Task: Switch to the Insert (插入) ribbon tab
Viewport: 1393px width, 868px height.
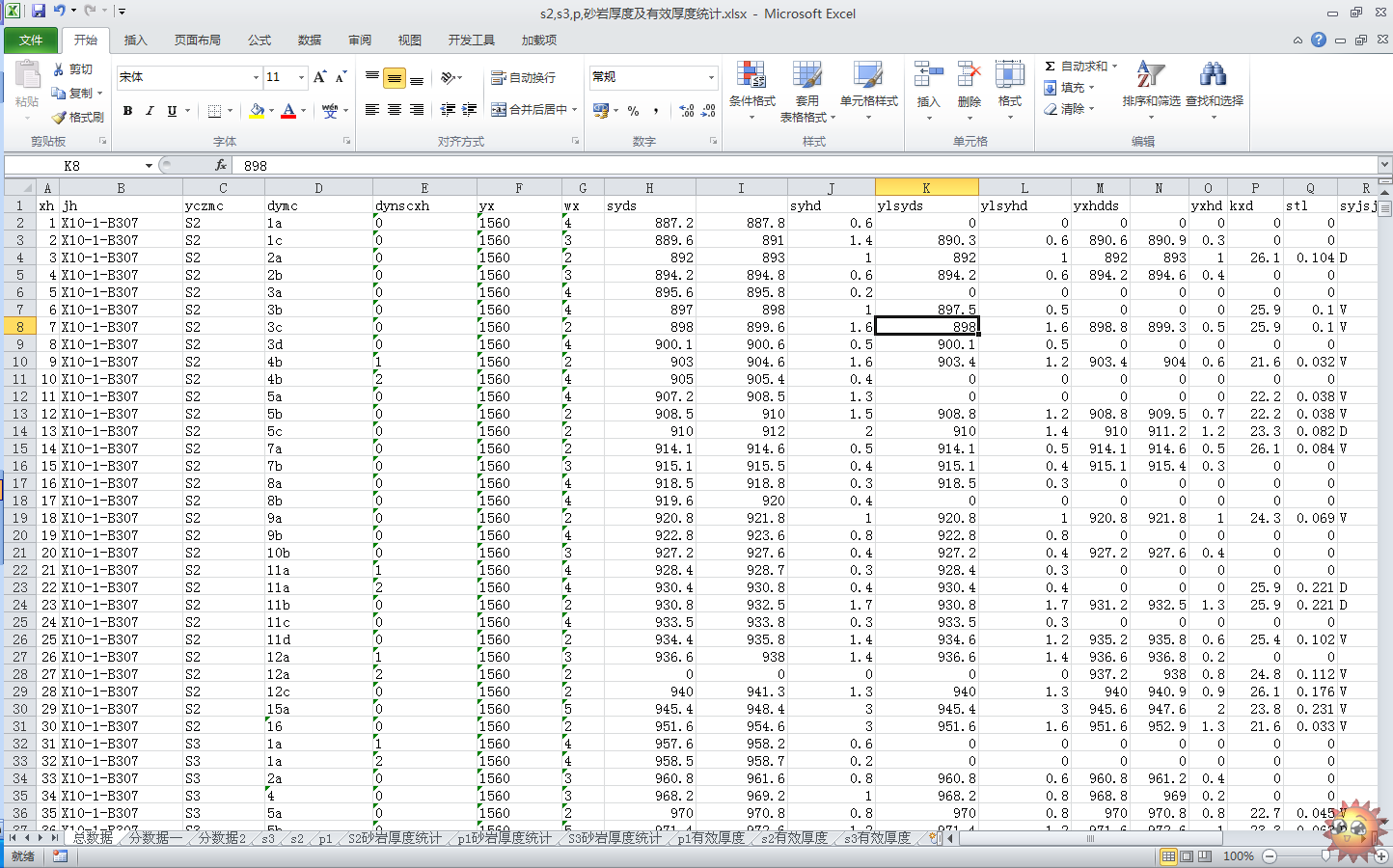Action: 136,41
